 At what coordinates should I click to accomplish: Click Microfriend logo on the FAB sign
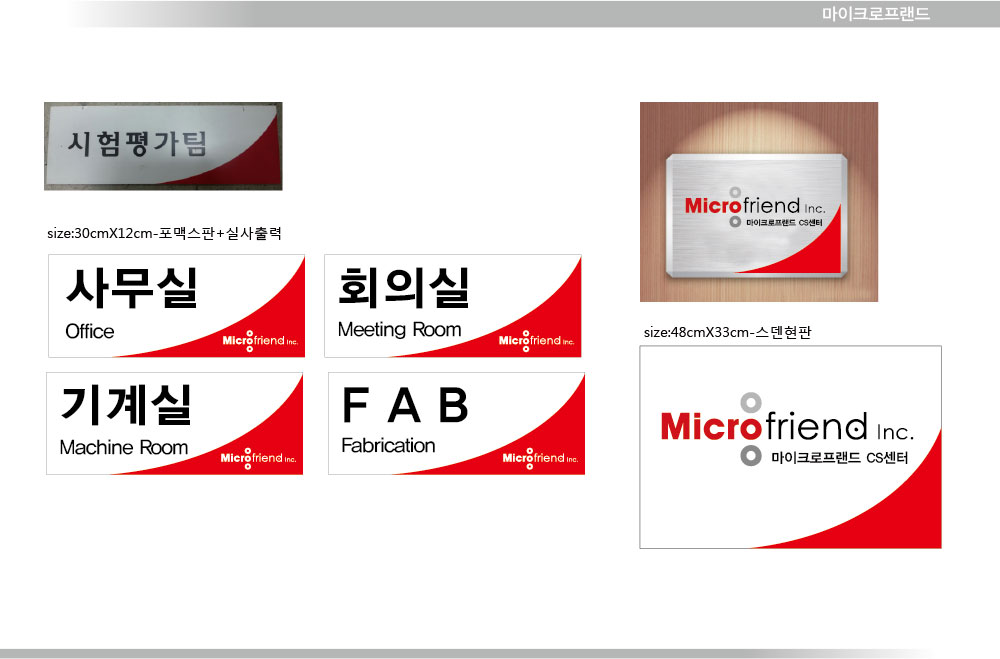540,458
